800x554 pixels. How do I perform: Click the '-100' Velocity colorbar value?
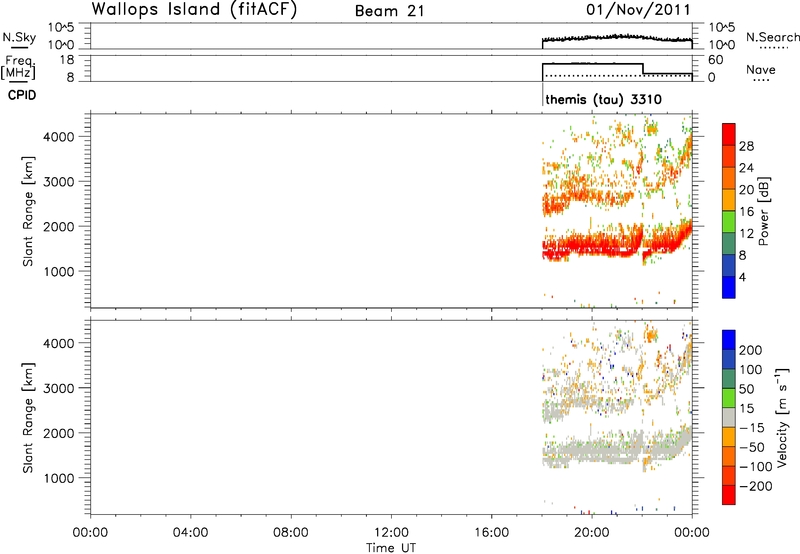click(x=756, y=467)
